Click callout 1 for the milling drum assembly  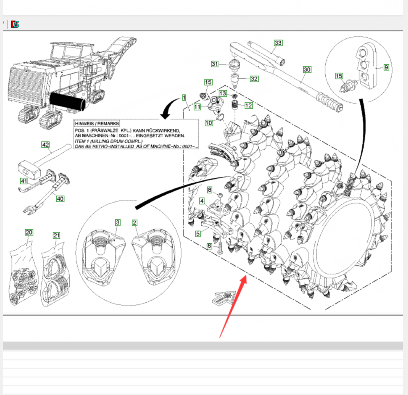[184, 97]
